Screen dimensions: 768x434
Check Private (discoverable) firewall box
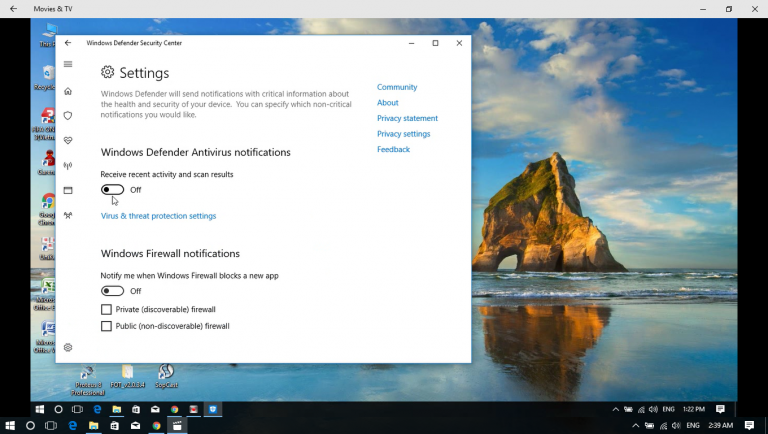point(106,310)
